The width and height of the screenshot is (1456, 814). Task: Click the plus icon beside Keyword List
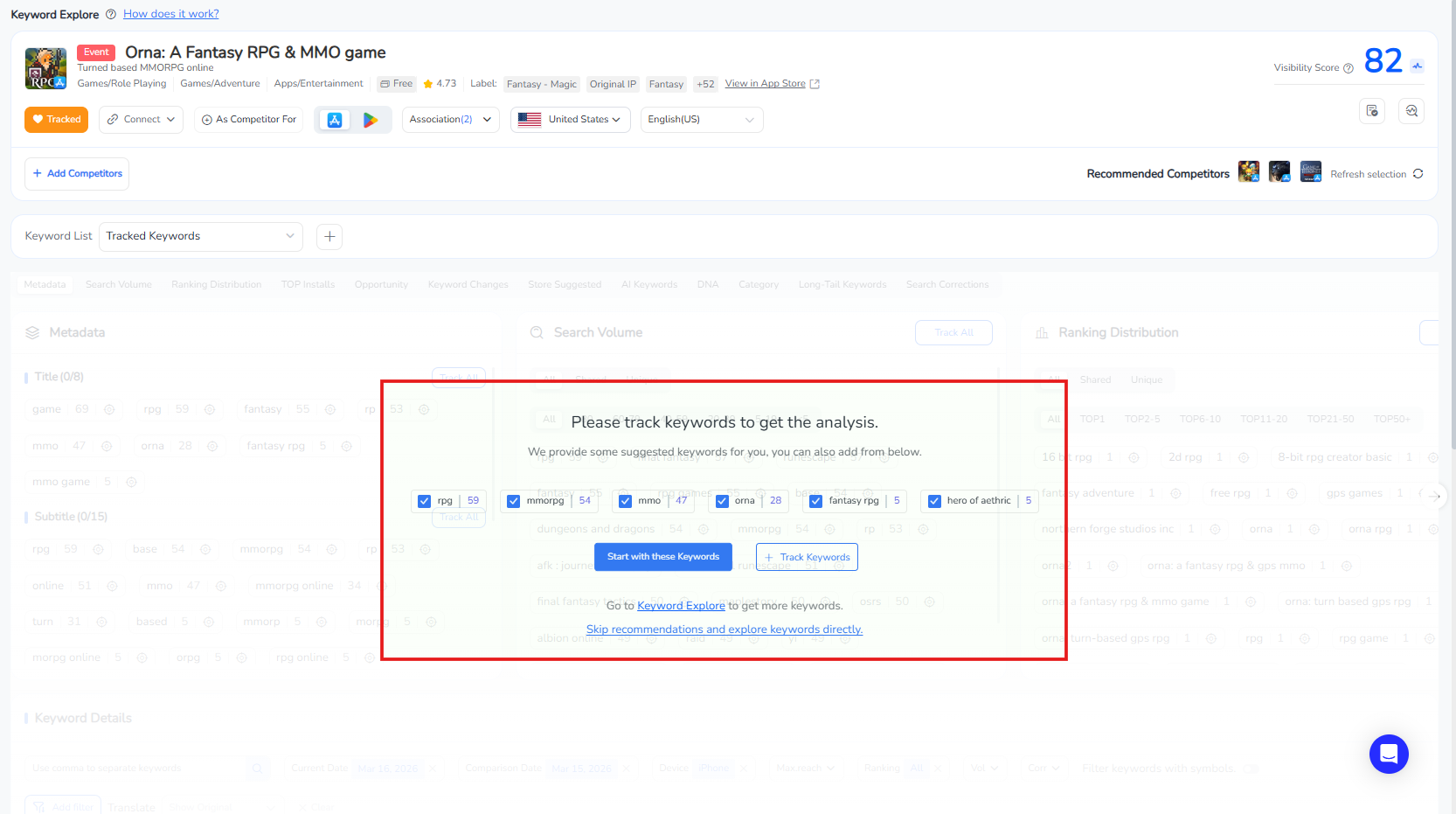point(329,237)
